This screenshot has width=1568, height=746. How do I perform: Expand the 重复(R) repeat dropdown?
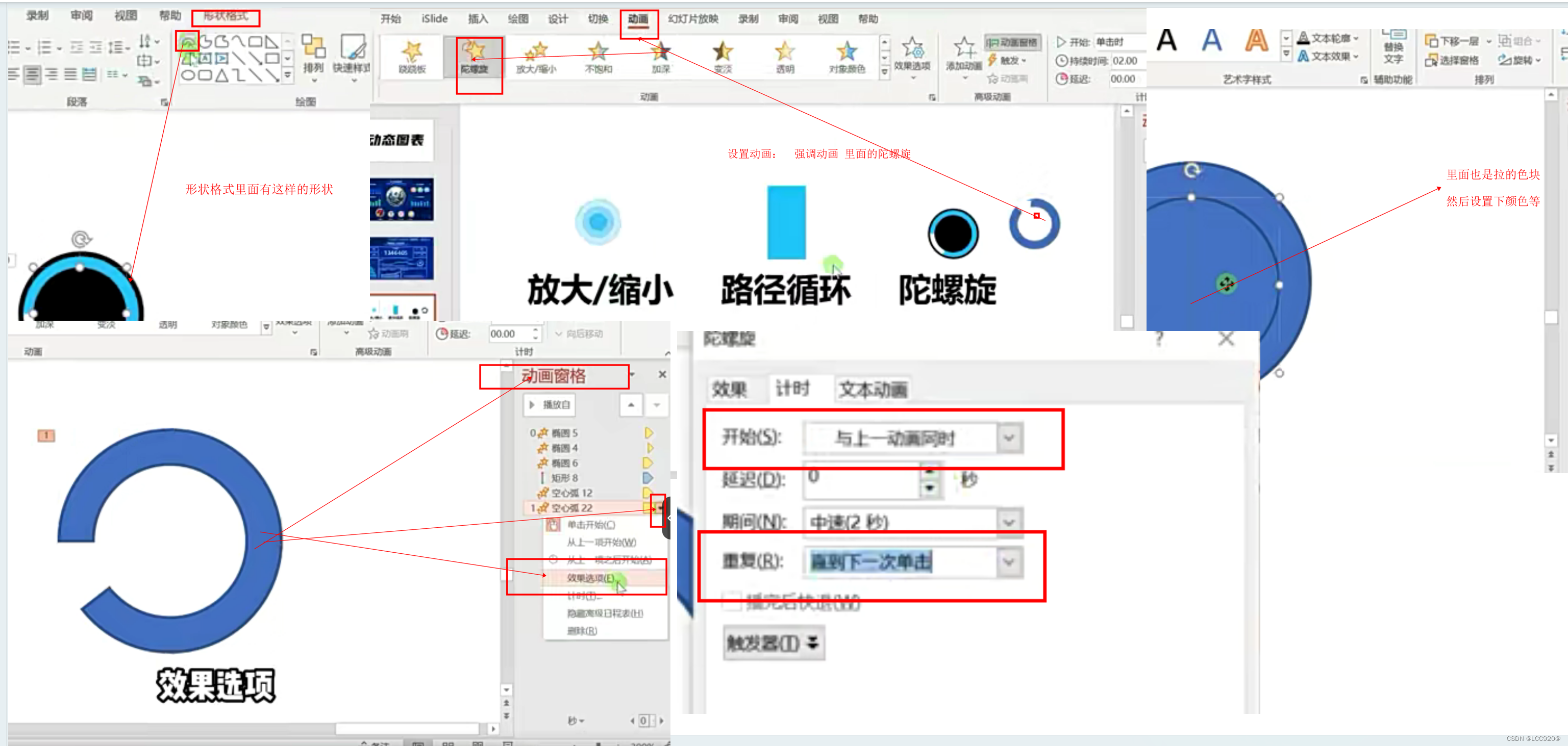tap(1009, 561)
